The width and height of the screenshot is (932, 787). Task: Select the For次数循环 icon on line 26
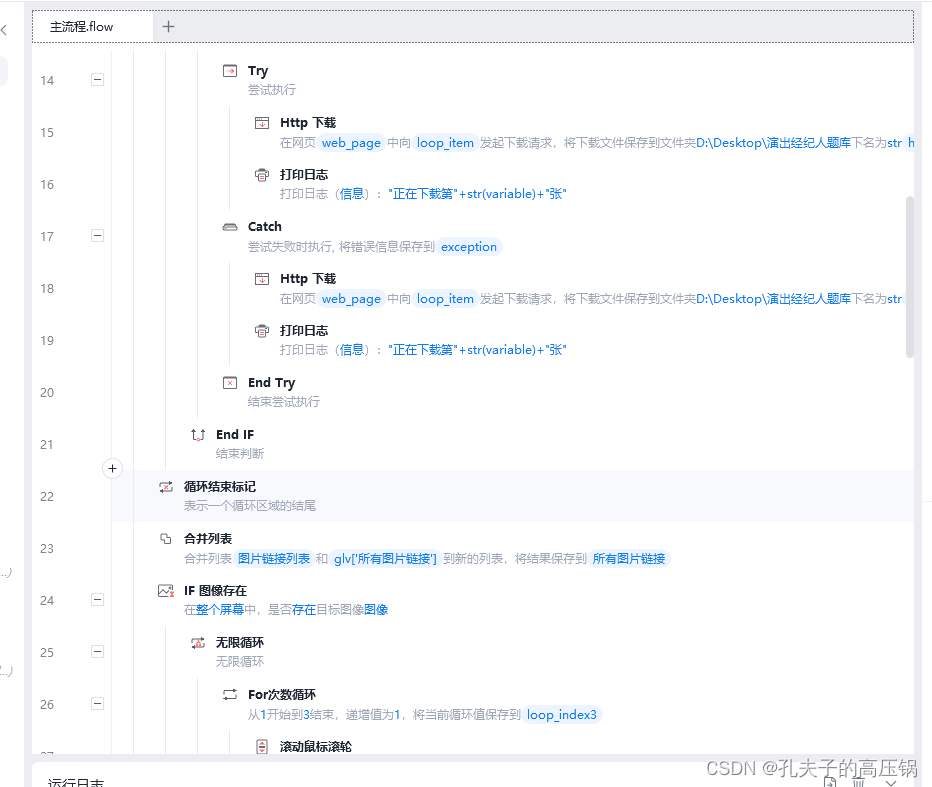point(230,694)
